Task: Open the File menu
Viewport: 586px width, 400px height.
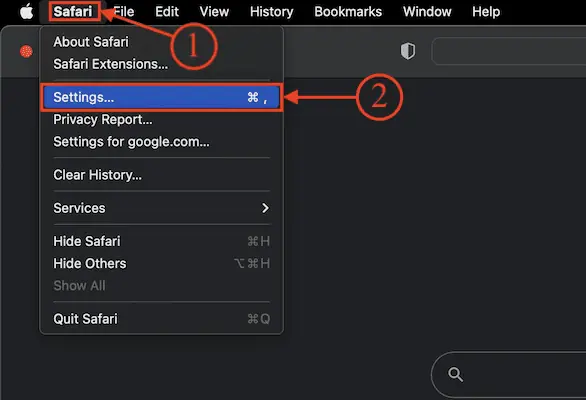Action: (x=124, y=12)
